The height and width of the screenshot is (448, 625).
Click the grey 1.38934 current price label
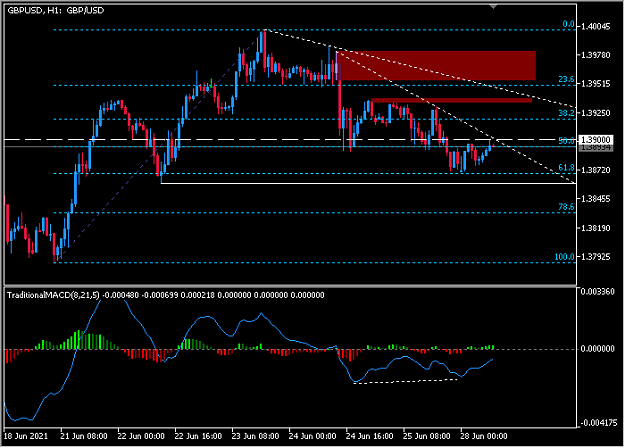596,147
